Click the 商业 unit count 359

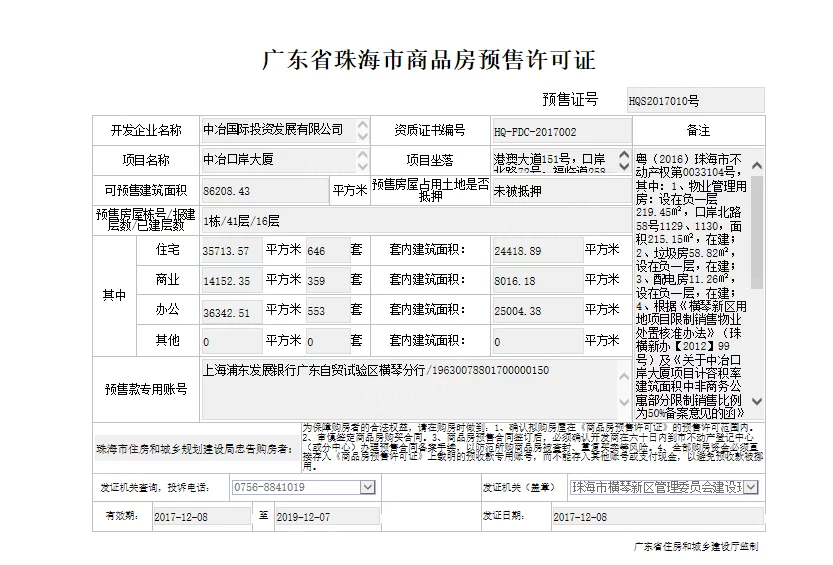coord(328,280)
